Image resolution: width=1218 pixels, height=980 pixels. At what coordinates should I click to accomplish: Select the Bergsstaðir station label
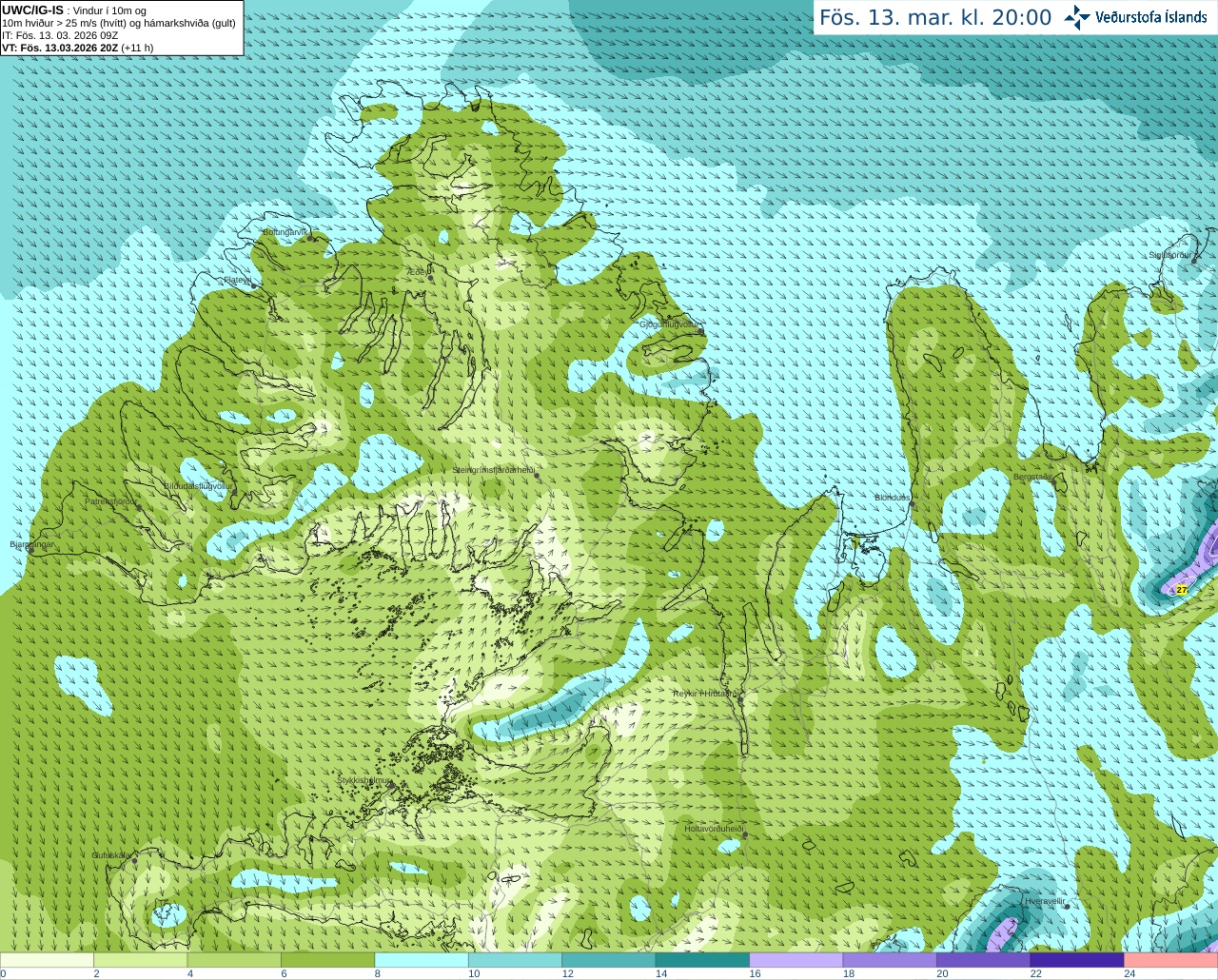pos(1032,477)
